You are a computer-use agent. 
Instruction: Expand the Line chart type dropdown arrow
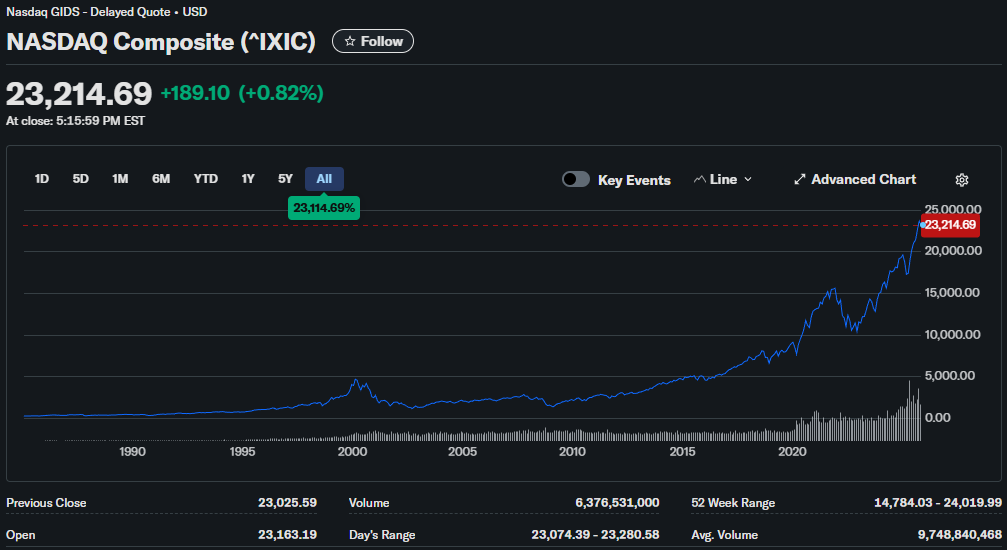748,180
